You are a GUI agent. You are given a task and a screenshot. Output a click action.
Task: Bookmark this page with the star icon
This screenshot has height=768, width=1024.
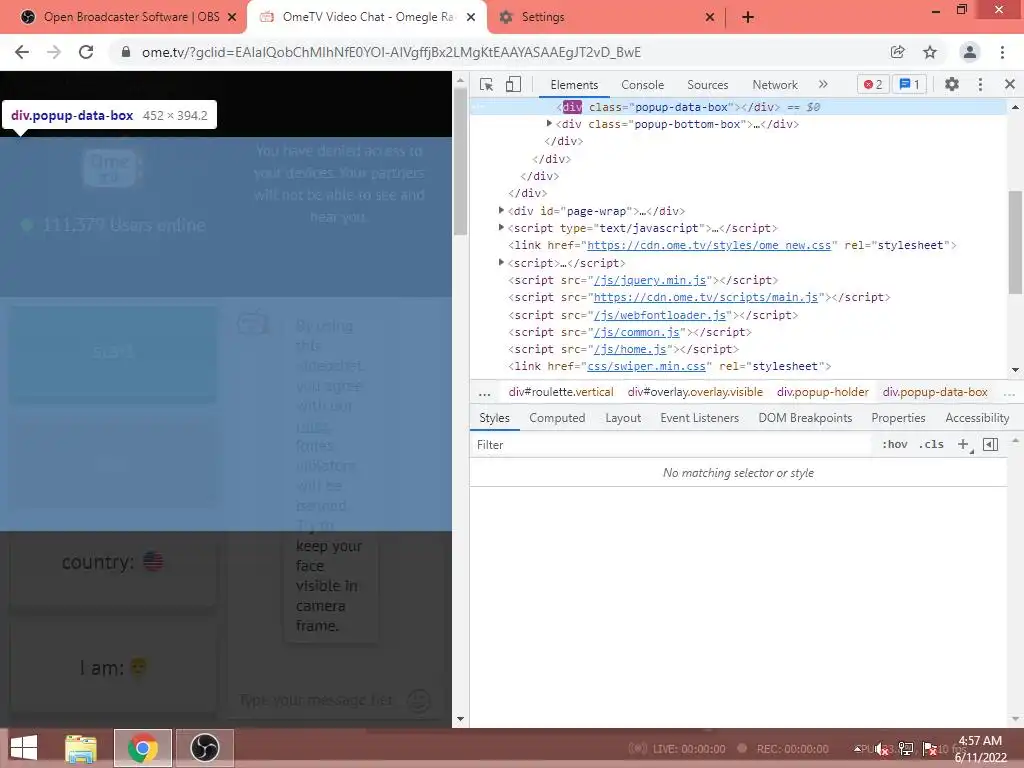930,52
